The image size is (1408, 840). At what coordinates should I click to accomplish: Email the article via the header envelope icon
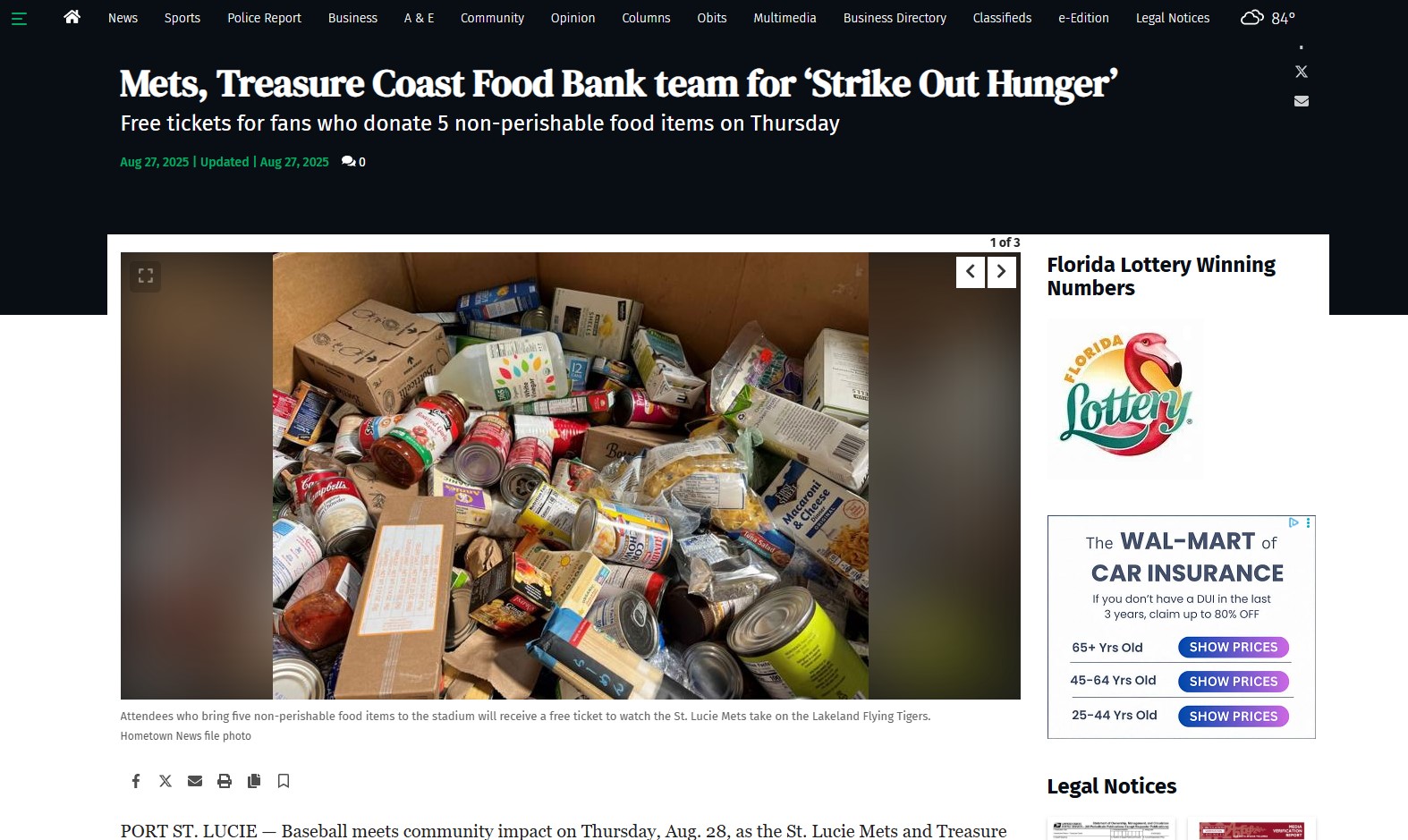tap(1302, 101)
